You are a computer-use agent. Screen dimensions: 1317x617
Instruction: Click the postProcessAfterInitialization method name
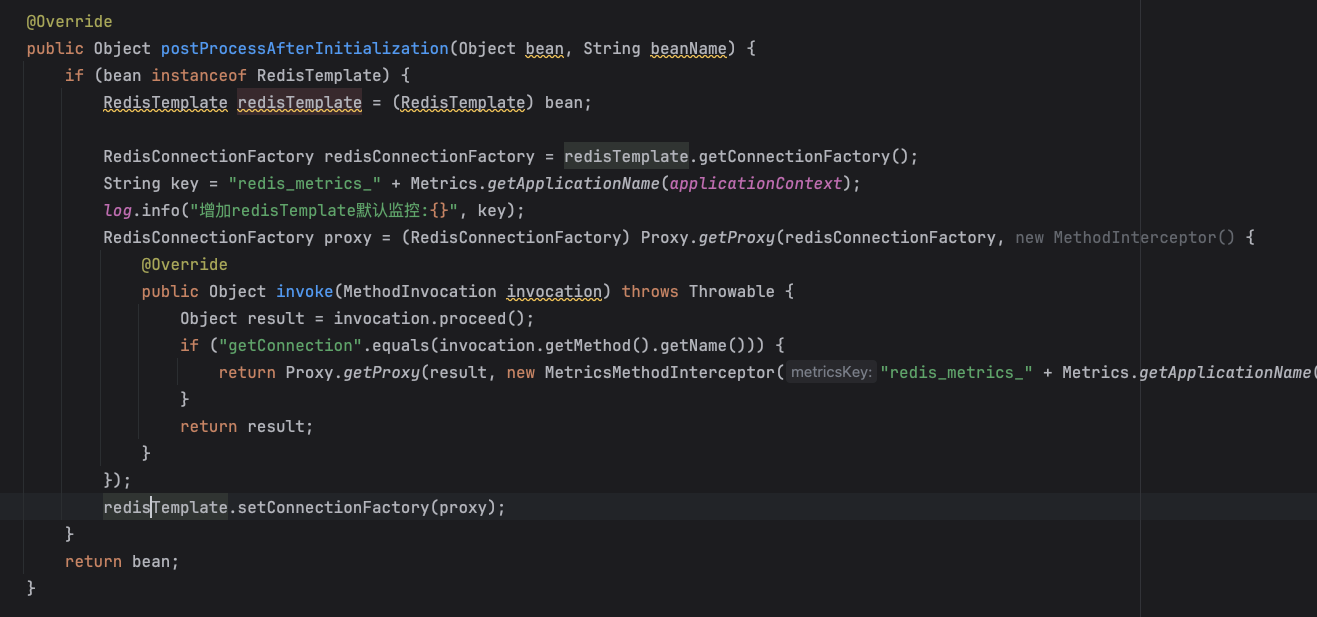(x=305, y=48)
